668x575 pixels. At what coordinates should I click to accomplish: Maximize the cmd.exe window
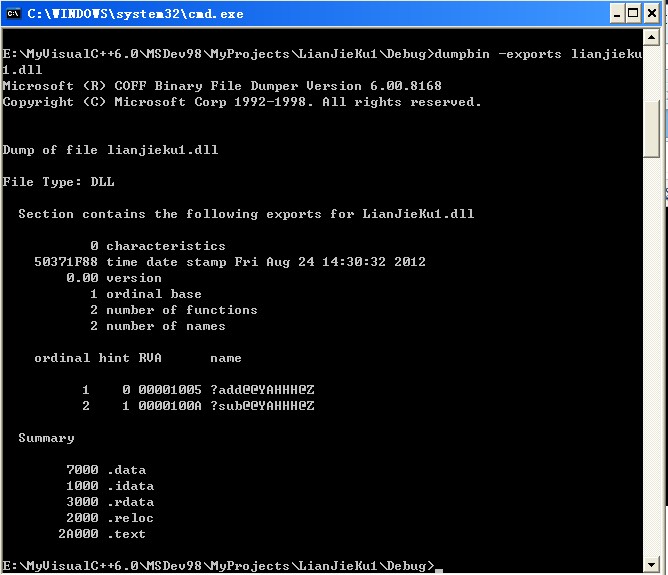click(633, 14)
